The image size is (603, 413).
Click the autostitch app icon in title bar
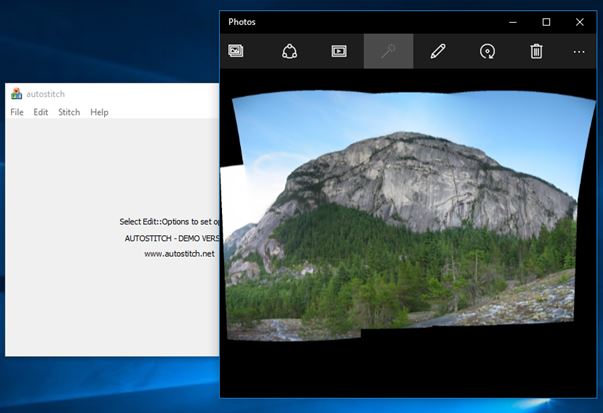coord(16,94)
